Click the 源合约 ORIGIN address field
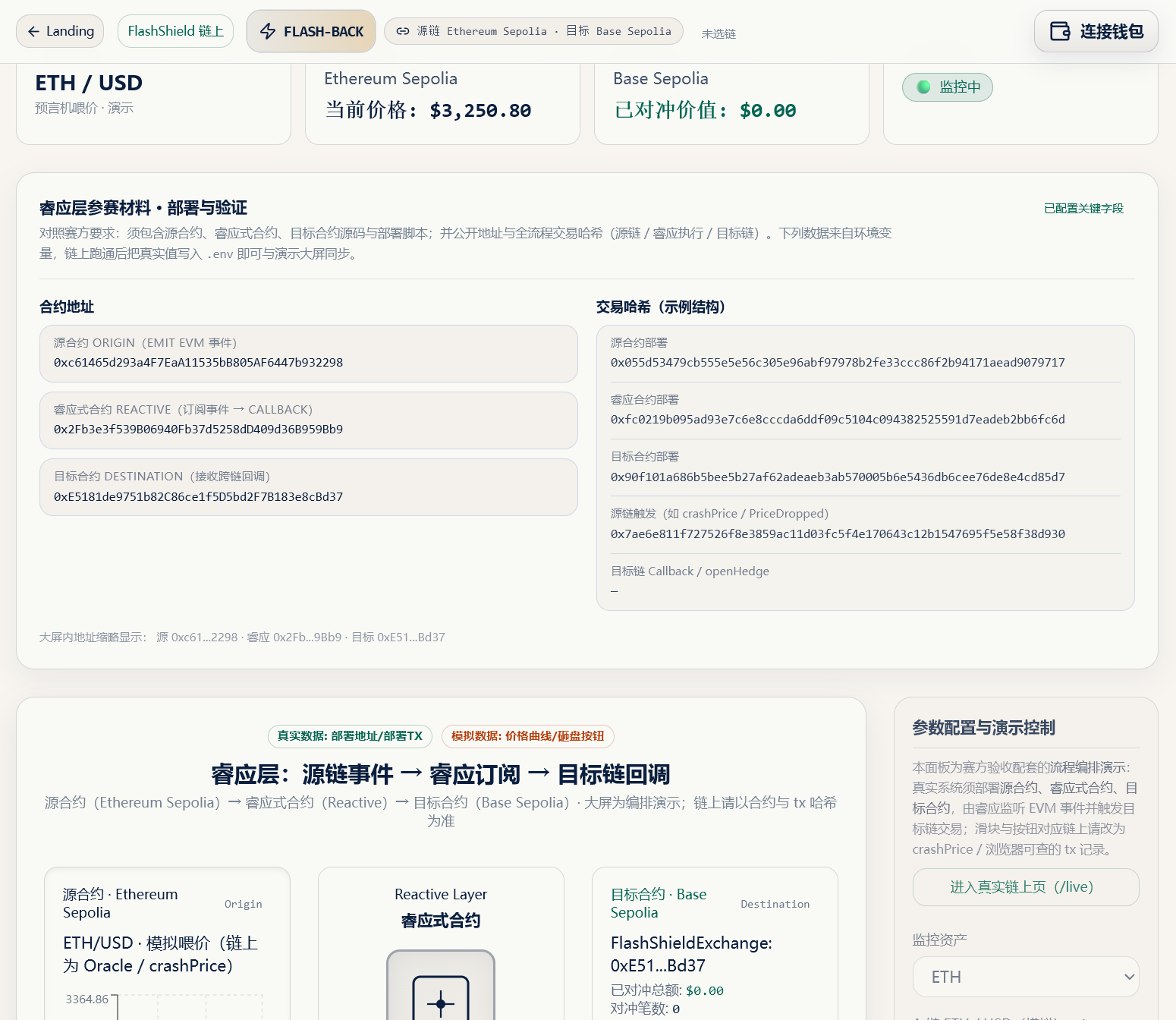Viewport: 1176px width, 1020px height. tap(309, 354)
